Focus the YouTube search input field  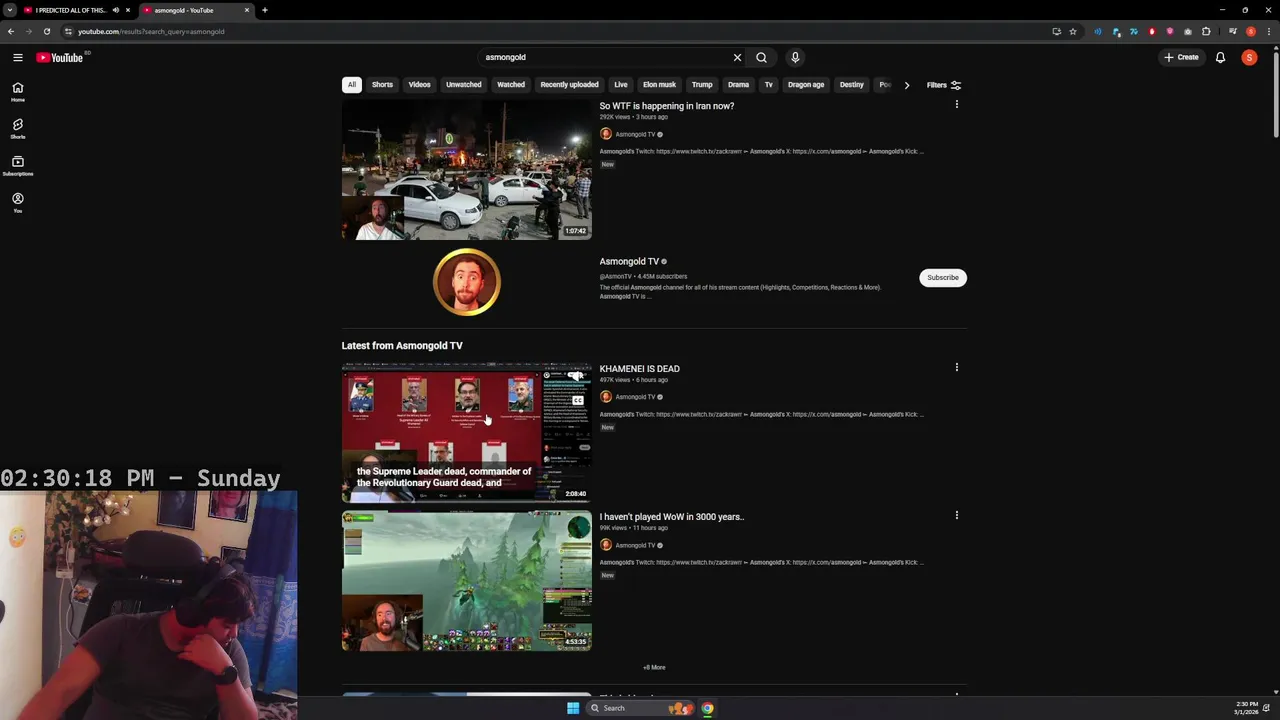coord(605,57)
